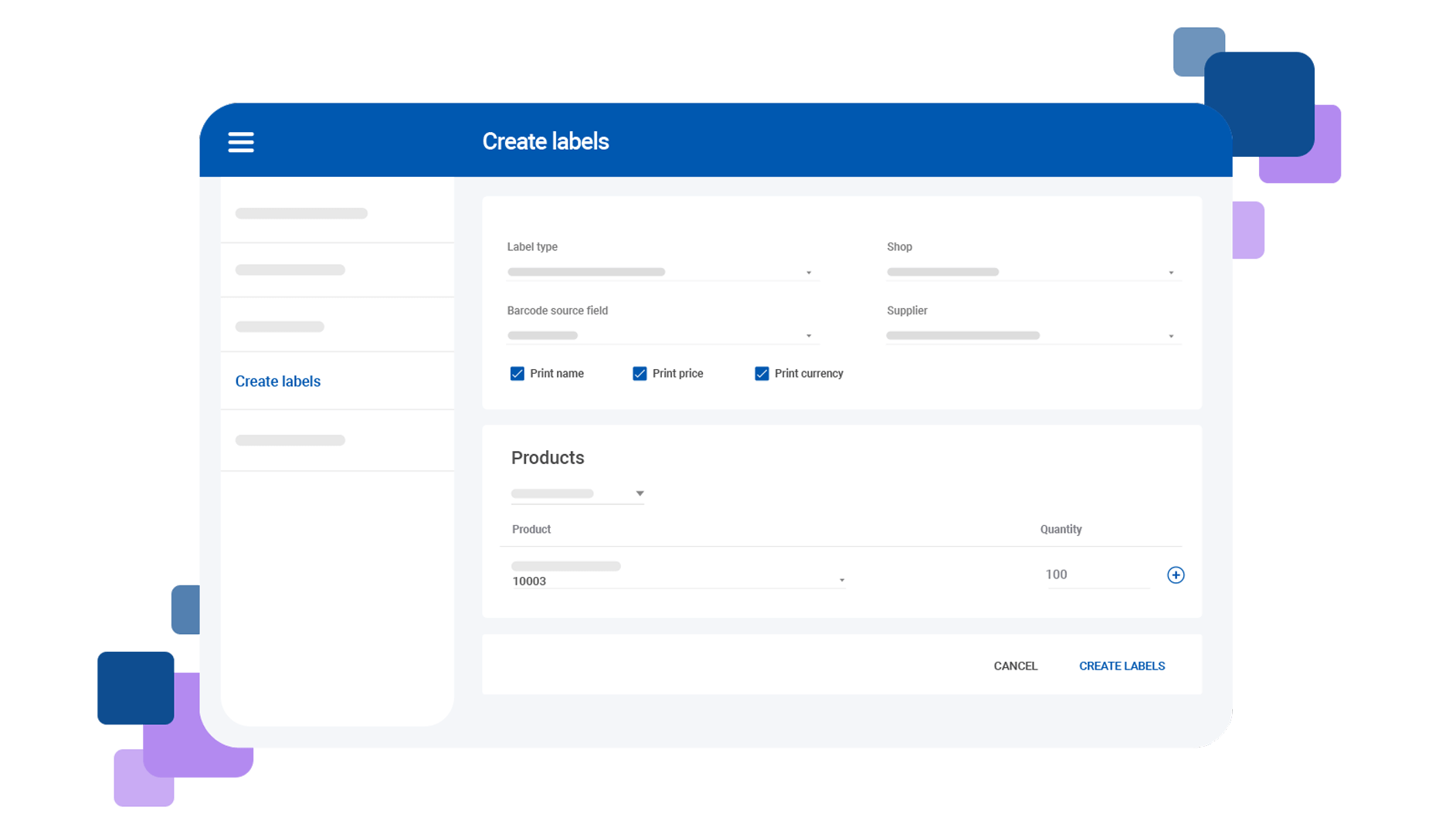Click the plus icon to add product row
The image size is (1456, 834).
point(1175,575)
